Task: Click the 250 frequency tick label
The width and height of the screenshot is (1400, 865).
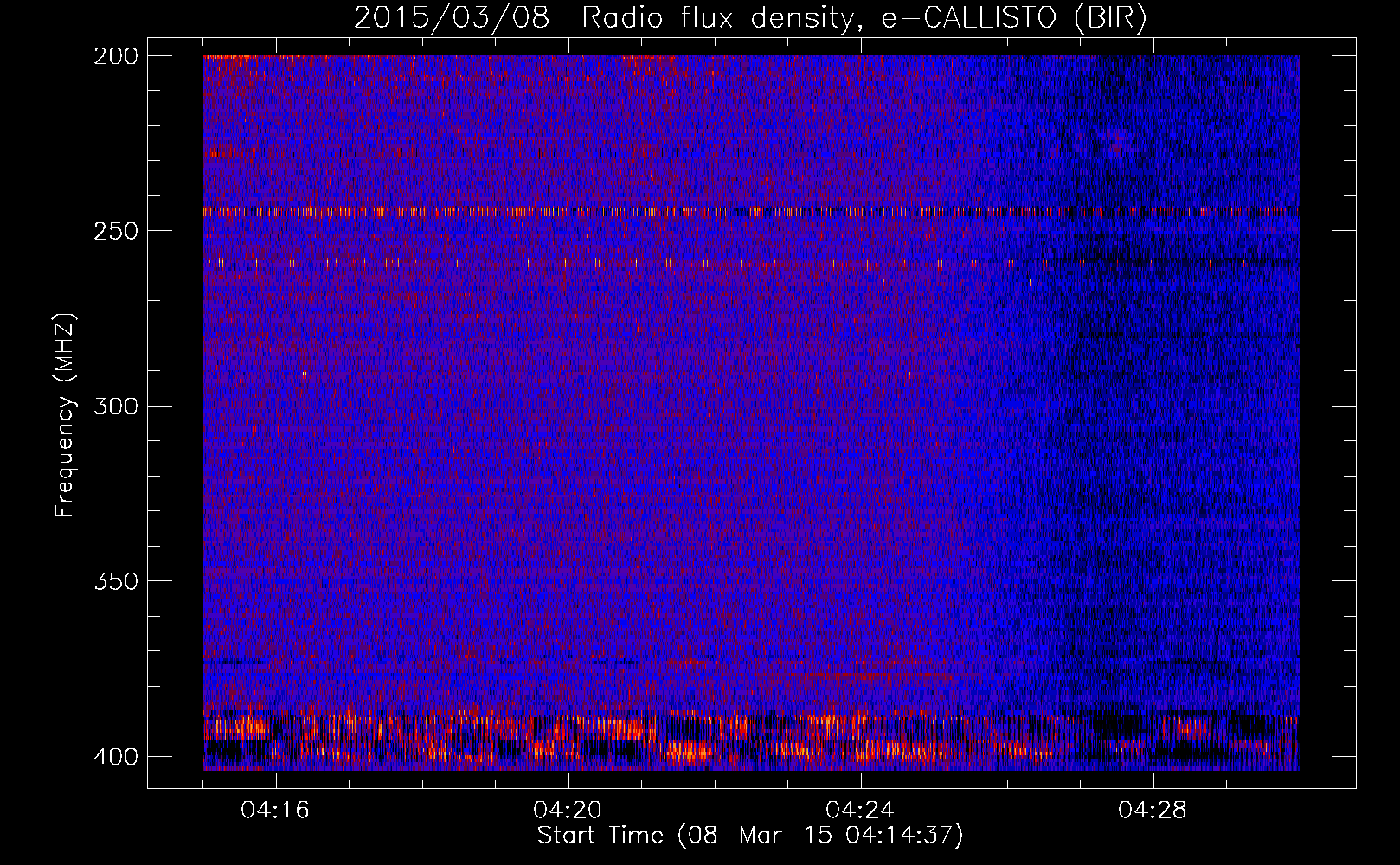Action: pos(115,231)
